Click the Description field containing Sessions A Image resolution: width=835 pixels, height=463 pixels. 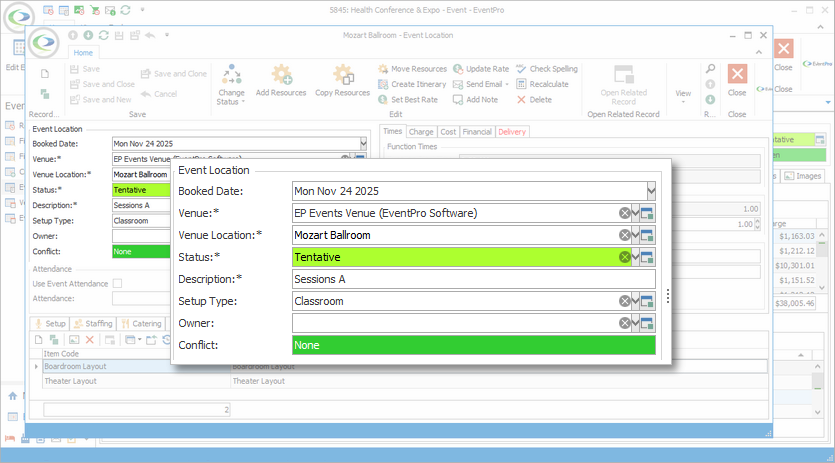point(474,279)
